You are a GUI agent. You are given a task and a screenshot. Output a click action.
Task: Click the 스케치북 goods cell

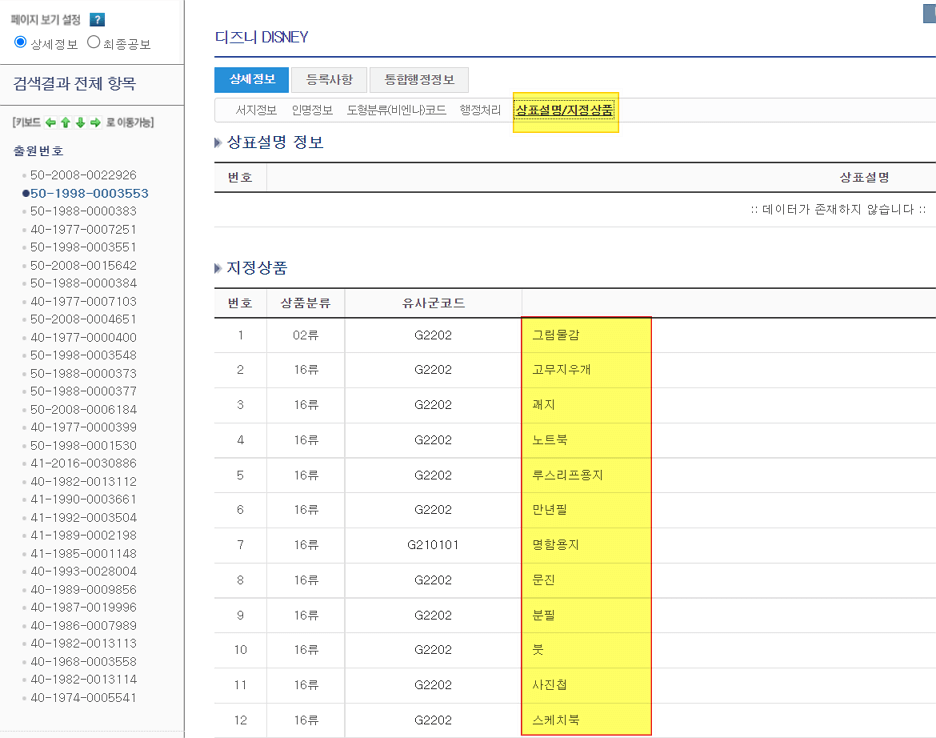pyautogui.click(x=555, y=720)
